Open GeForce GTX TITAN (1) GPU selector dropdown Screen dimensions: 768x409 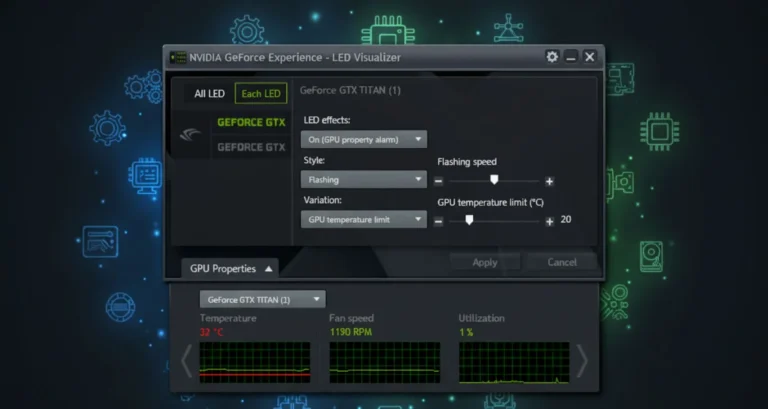click(x=263, y=299)
